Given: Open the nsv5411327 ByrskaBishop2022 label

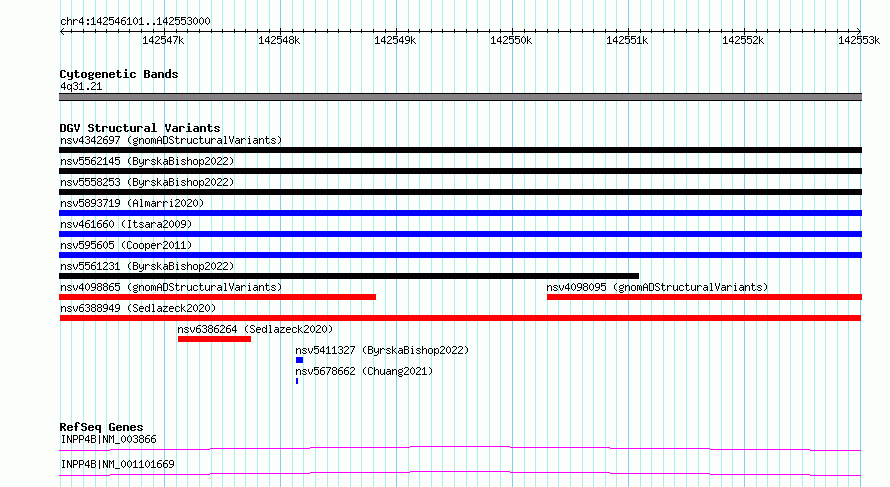Looking at the screenshot, I should (382, 350).
